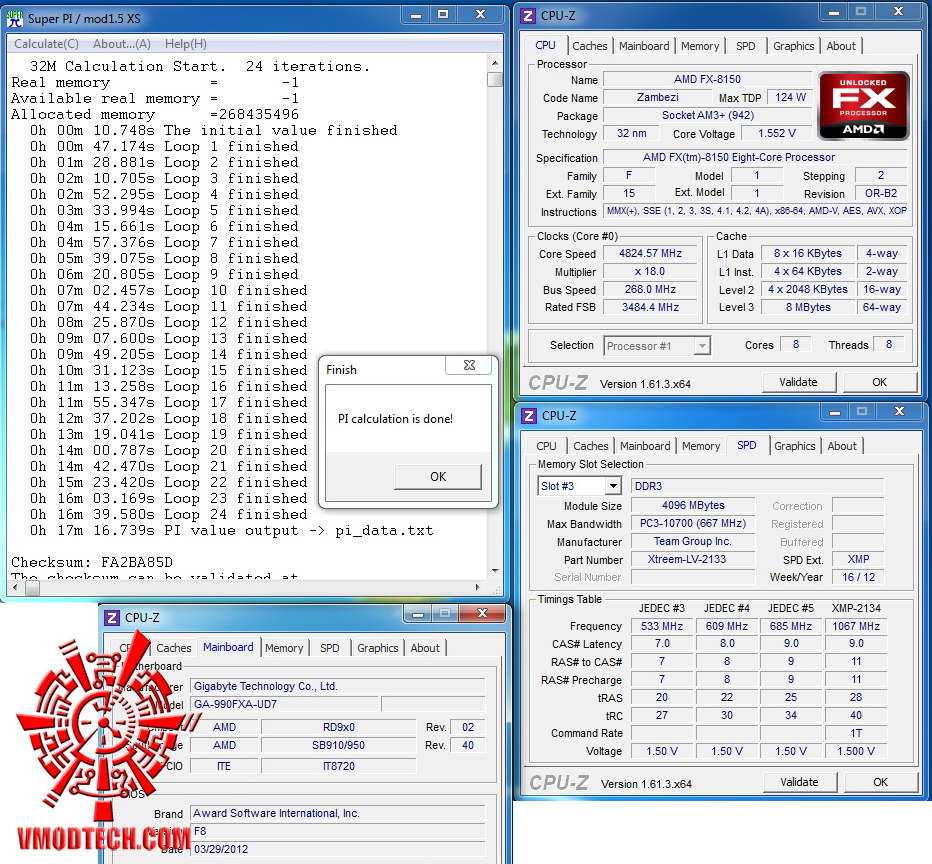Viewport: 932px width, 864px height.
Task: Switch to Memory tab in the Mainboard window
Action: (x=284, y=648)
